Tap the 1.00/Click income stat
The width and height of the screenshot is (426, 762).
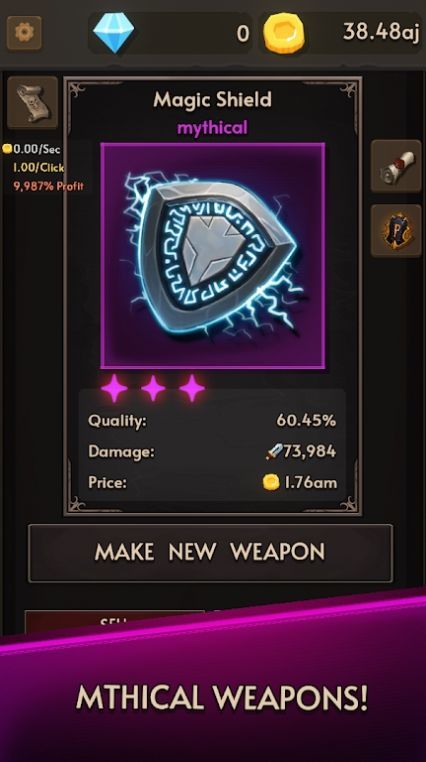tap(39, 168)
